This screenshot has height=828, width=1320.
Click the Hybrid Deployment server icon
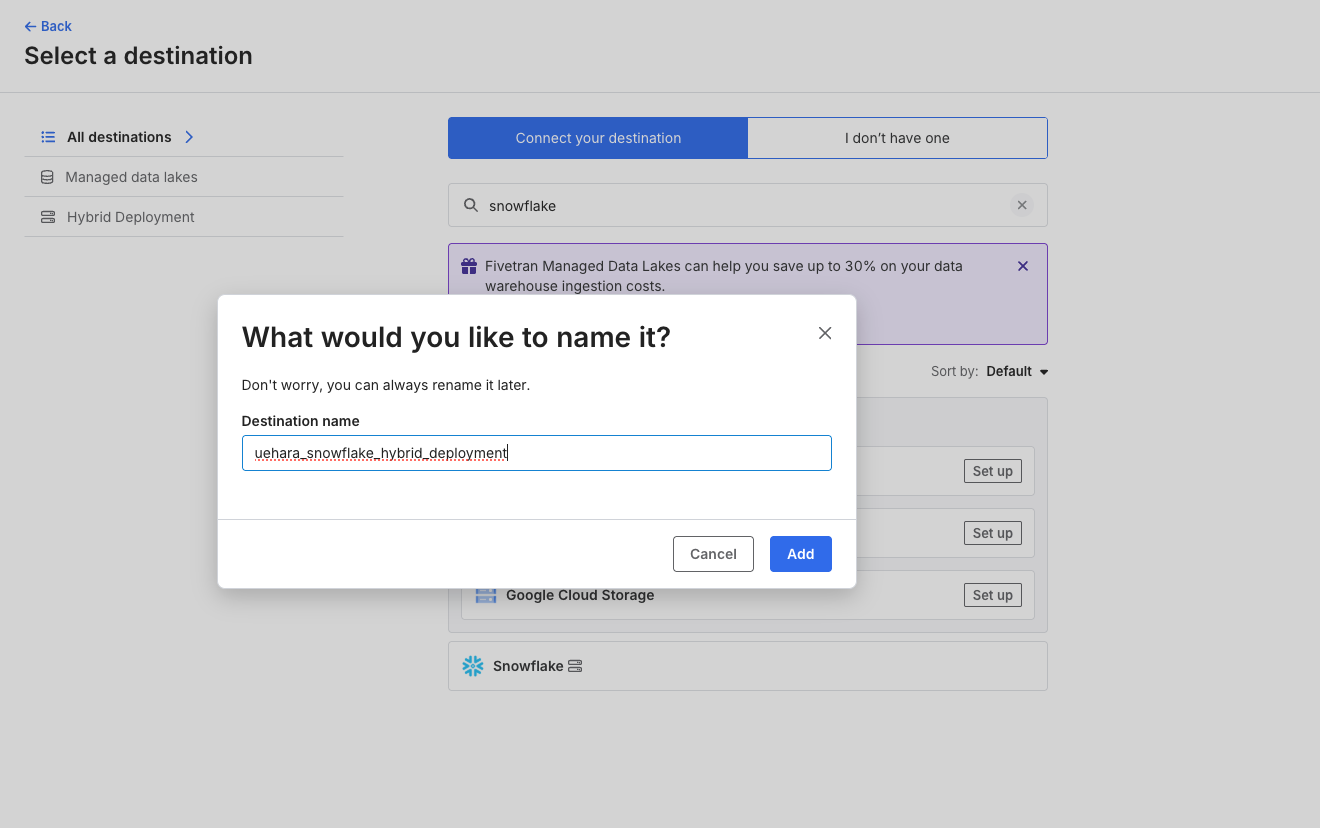point(48,217)
